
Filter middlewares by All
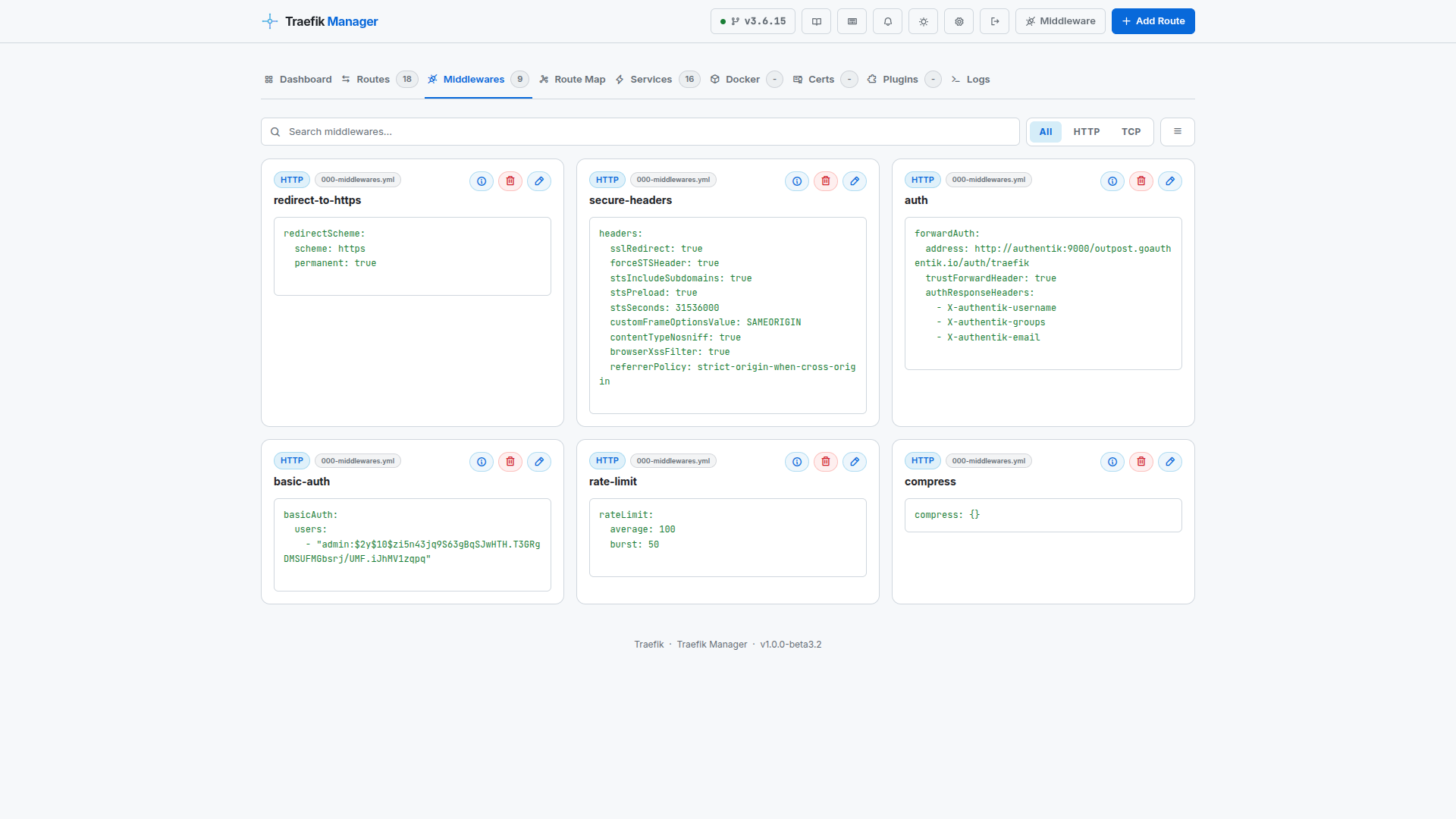point(1046,132)
